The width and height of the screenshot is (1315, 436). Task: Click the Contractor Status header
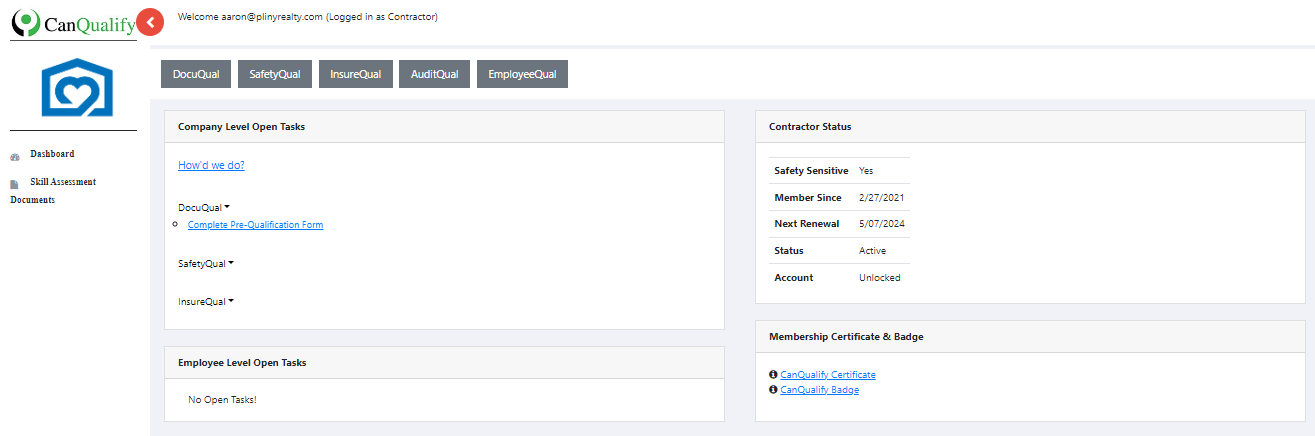point(1030,127)
